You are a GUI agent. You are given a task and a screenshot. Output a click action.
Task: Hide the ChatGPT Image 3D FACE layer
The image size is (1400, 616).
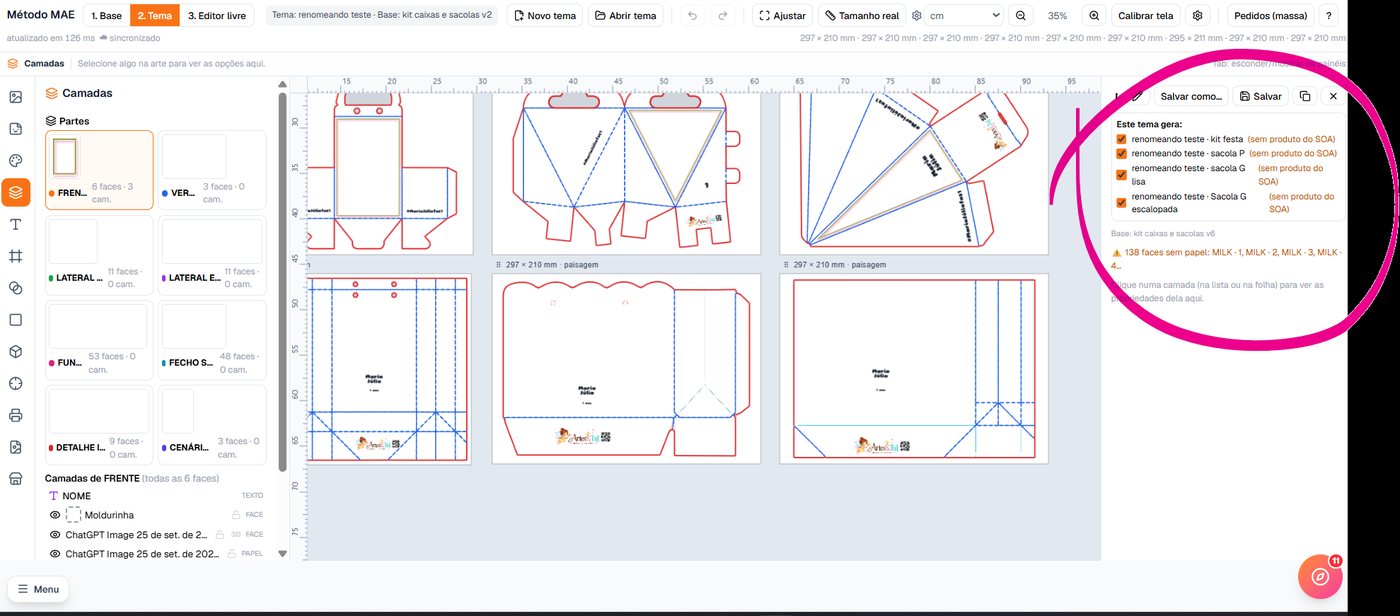[56, 535]
